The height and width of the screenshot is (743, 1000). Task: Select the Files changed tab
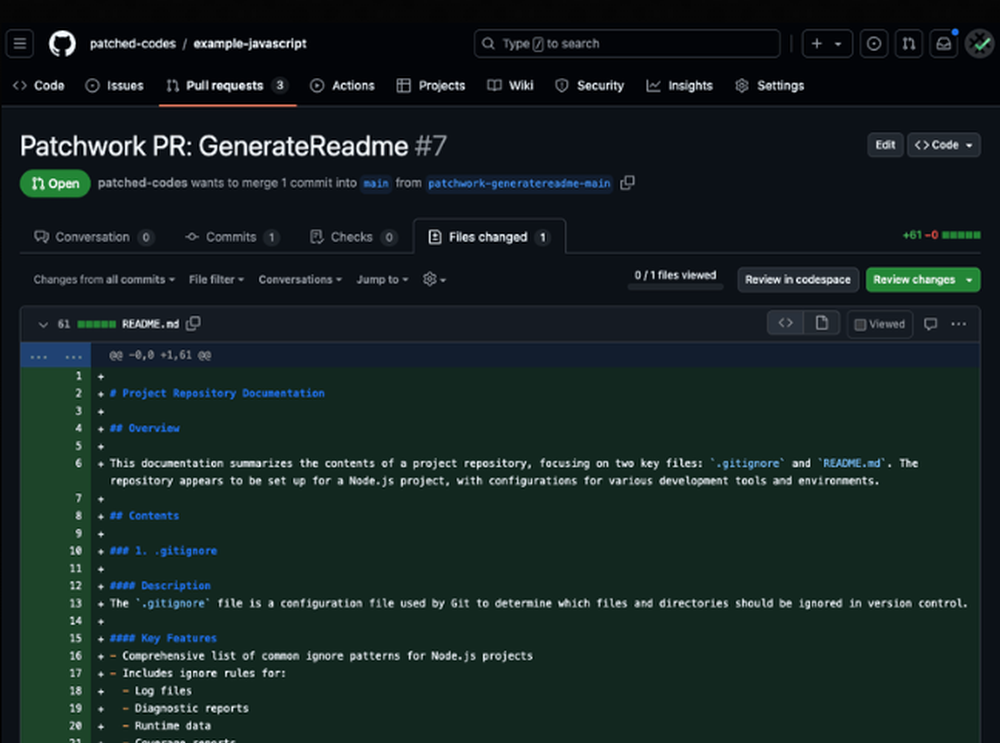point(489,237)
